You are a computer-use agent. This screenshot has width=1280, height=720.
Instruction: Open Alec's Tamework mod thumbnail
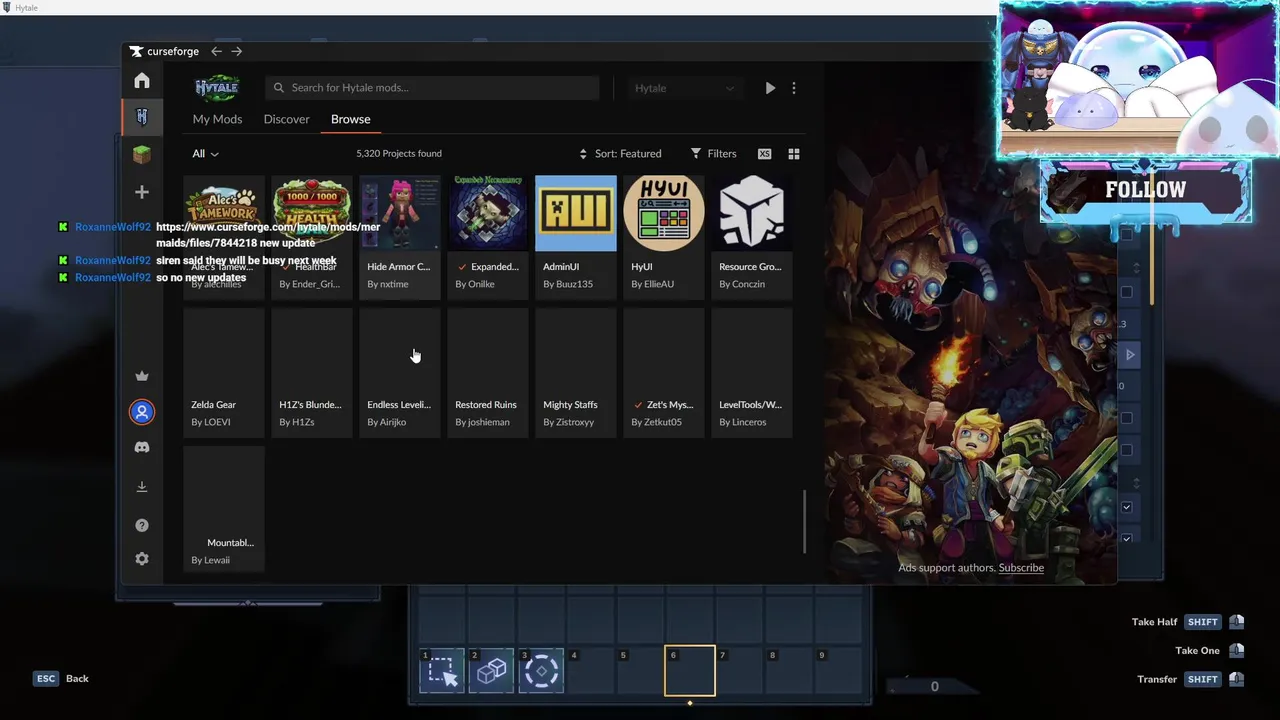pos(224,213)
